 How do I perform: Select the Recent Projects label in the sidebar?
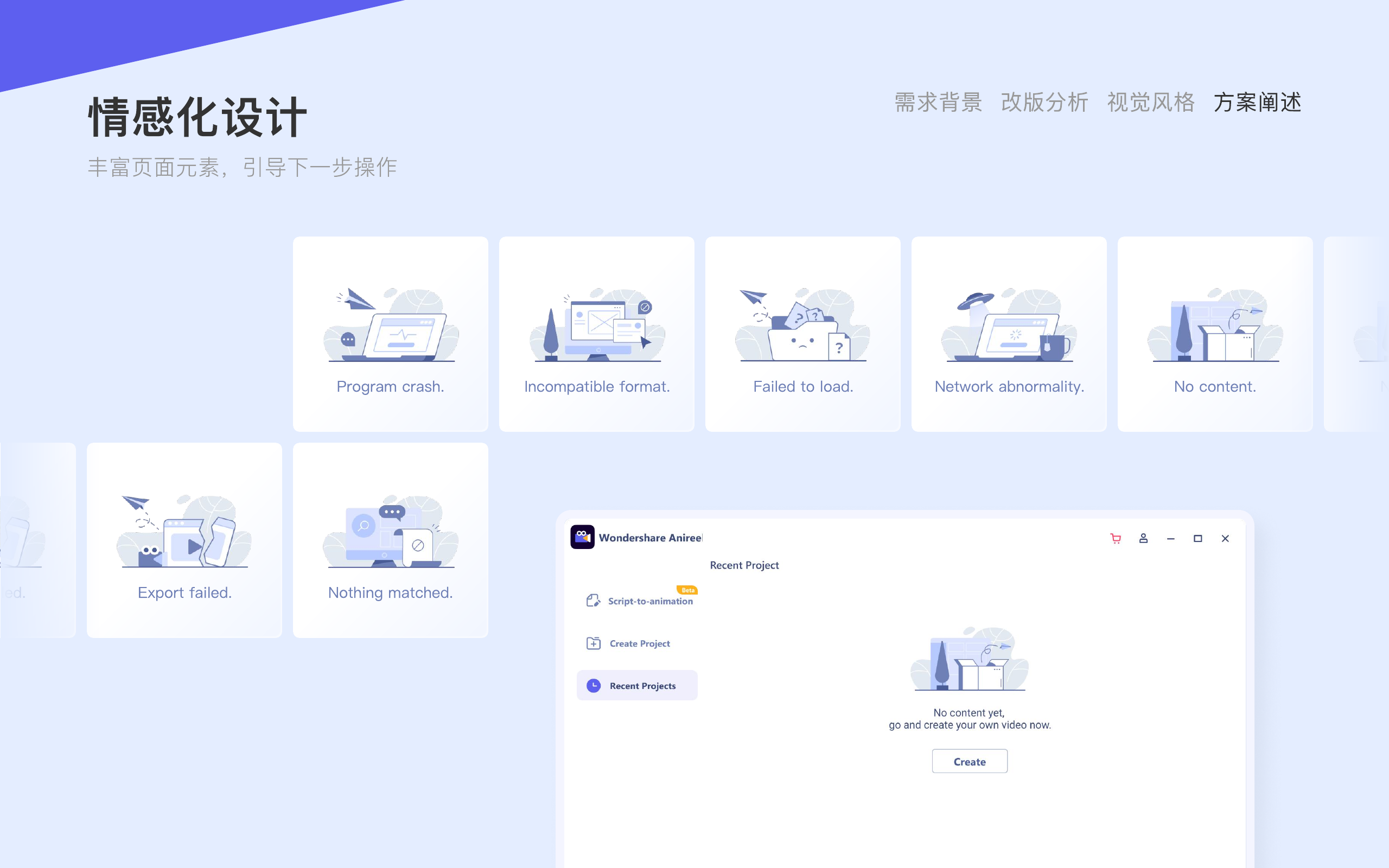click(642, 686)
